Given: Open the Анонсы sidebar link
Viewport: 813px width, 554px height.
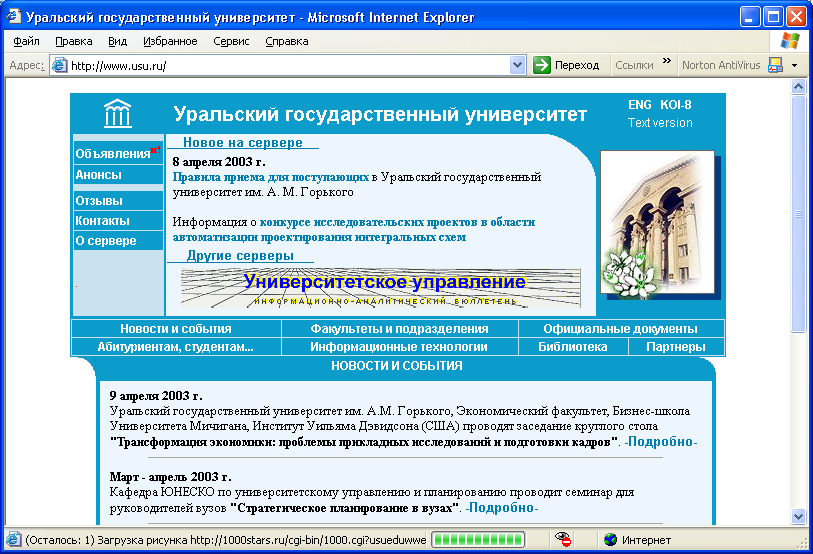Looking at the screenshot, I should point(118,175).
